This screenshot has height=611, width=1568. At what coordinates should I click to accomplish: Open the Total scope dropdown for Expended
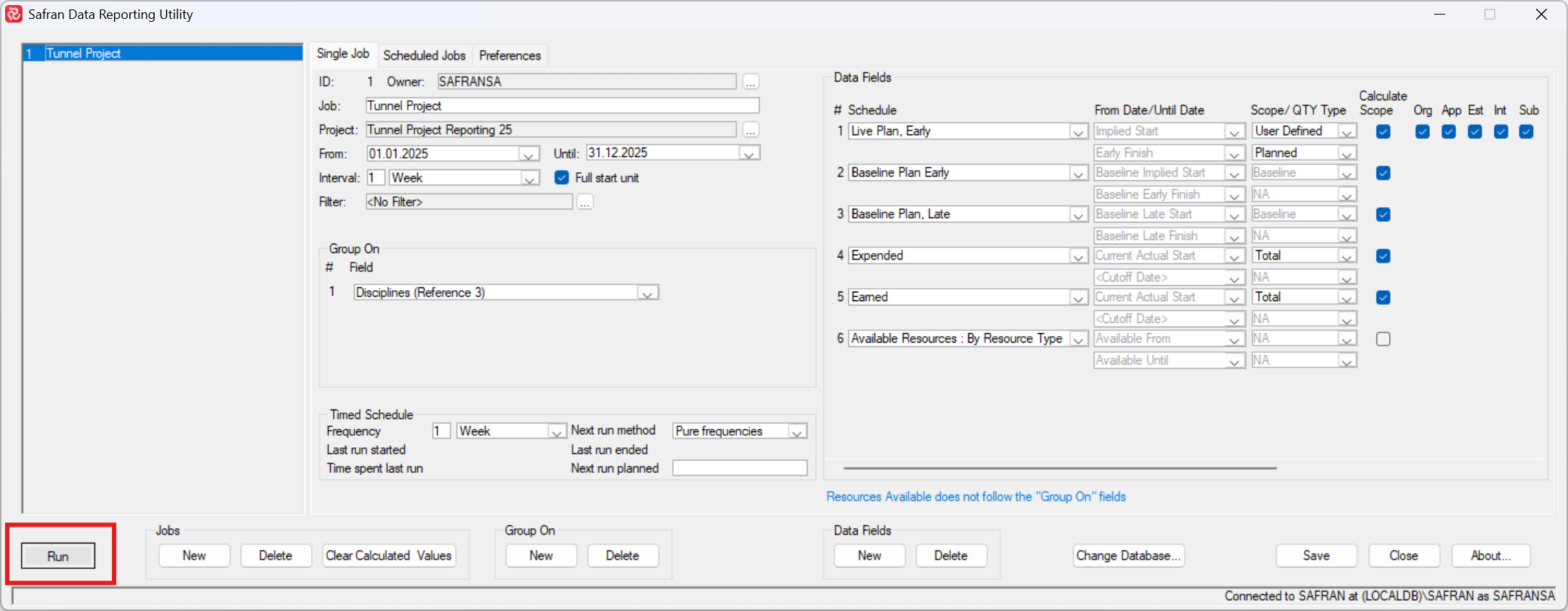point(1348,256)
